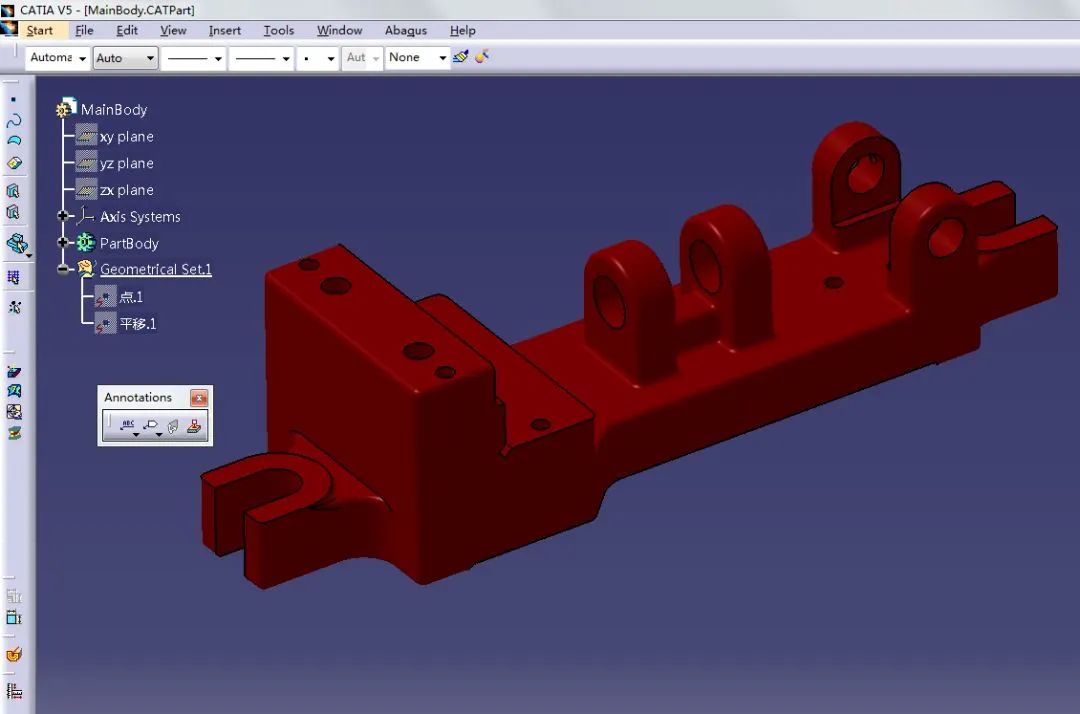Viewport: 1080px width, 714px height.
Task: Open the large assembled-blocks tool icon
Action: (x=17, y=244)
